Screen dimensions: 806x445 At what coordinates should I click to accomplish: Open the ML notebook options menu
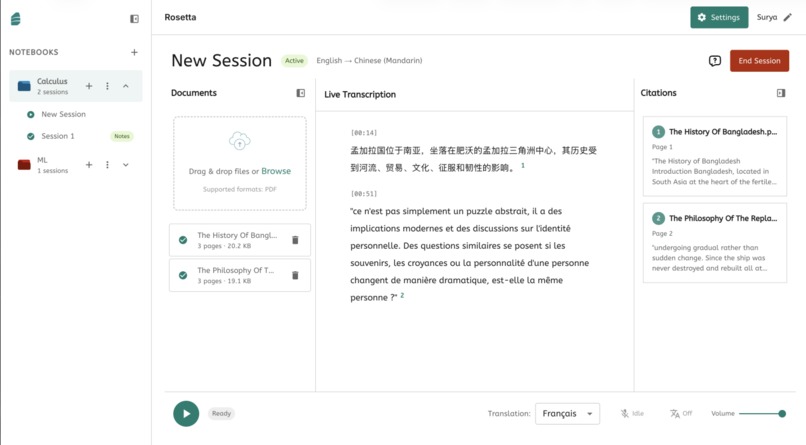107,164
